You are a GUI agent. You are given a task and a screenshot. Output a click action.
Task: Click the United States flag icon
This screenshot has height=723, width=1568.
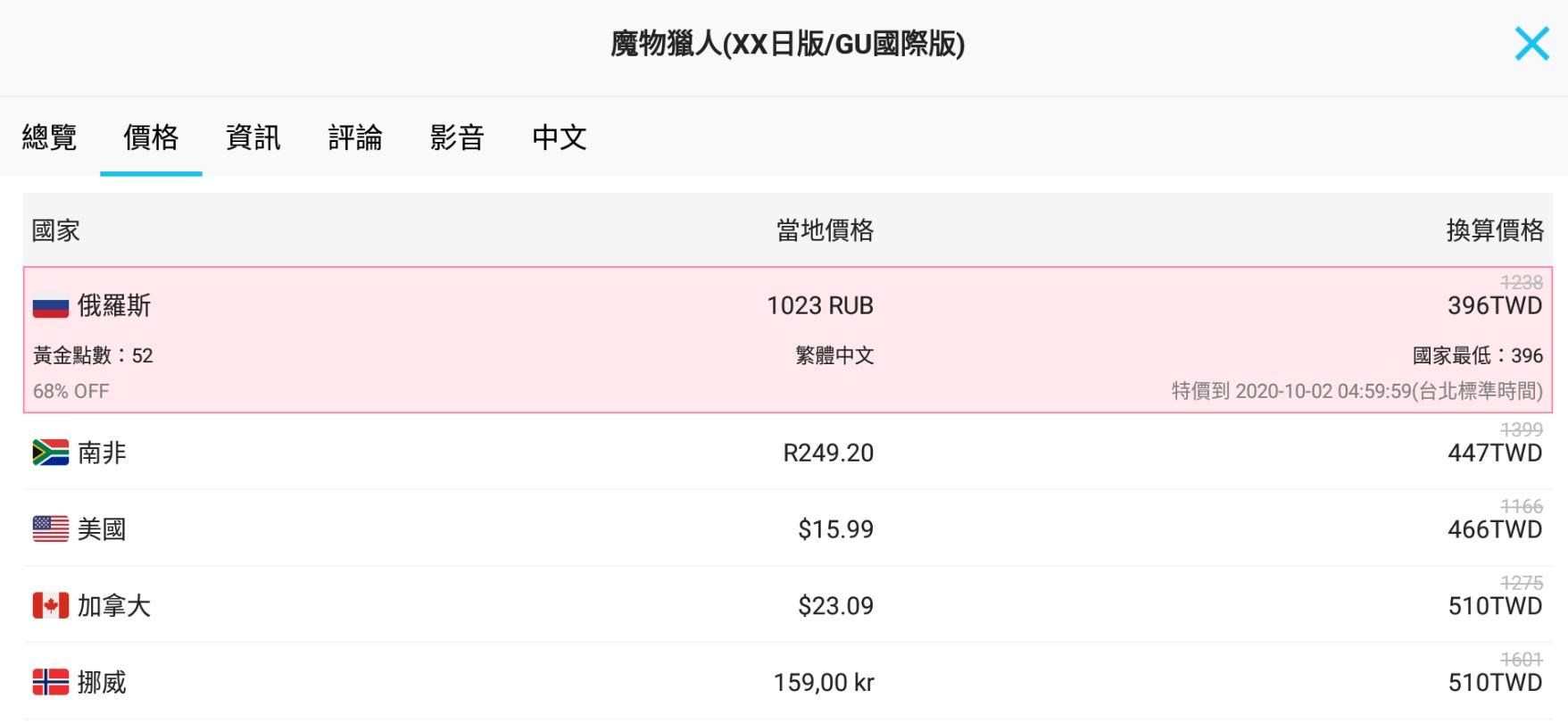pyautogui.click(x=51, y=529)
